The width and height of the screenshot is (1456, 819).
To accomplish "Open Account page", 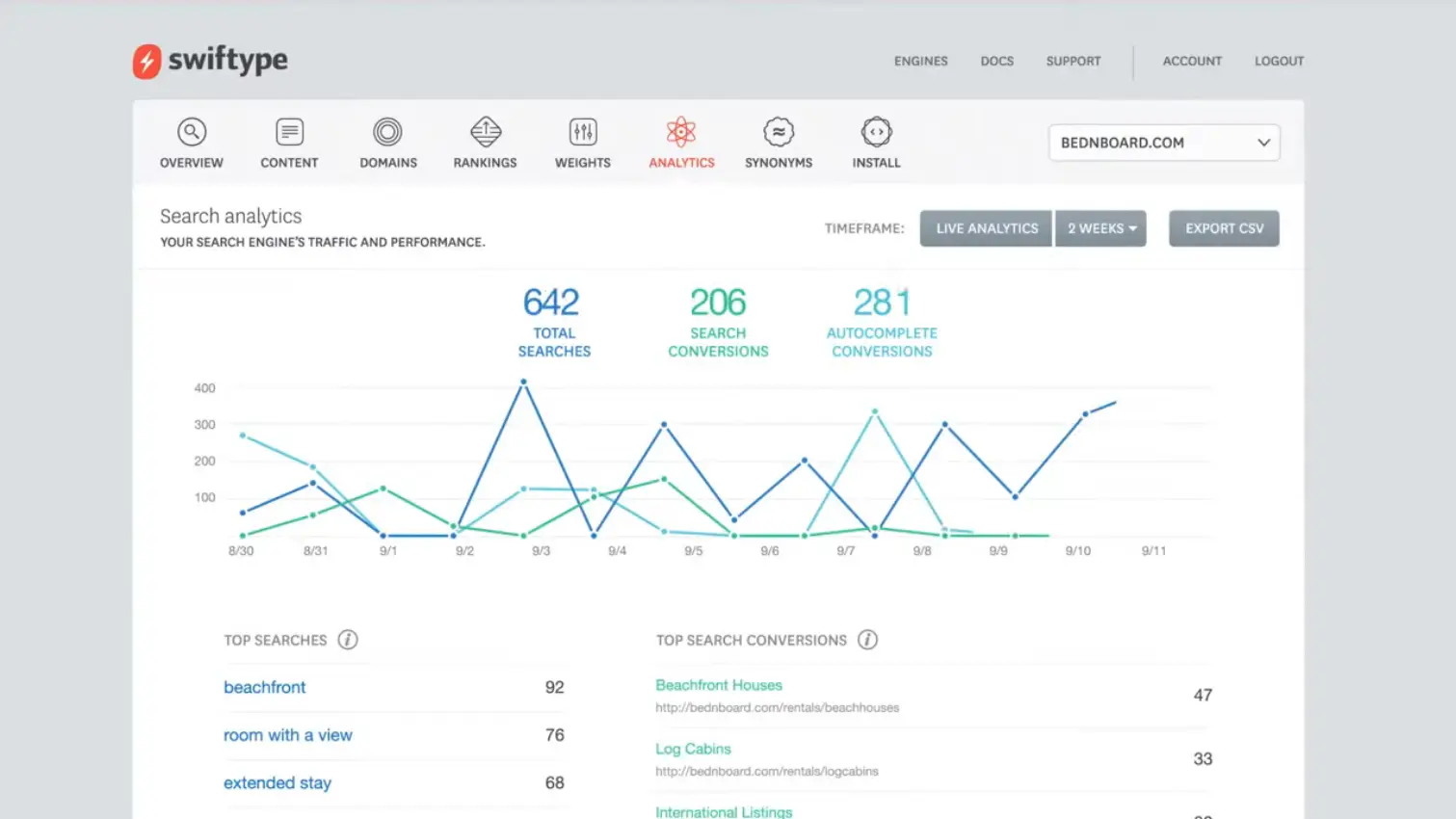I will (1192, 61).
